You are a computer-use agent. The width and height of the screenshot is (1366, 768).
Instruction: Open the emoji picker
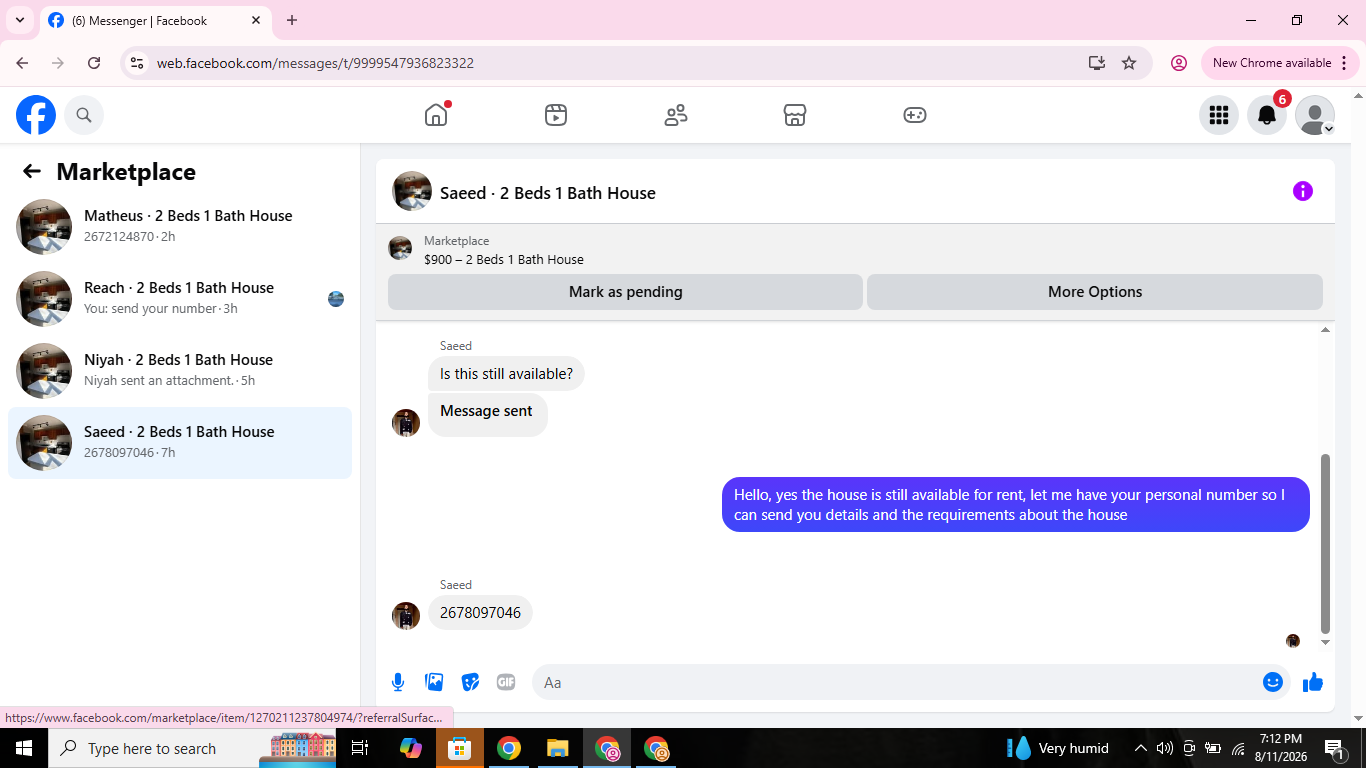[x=1273, y=682]
